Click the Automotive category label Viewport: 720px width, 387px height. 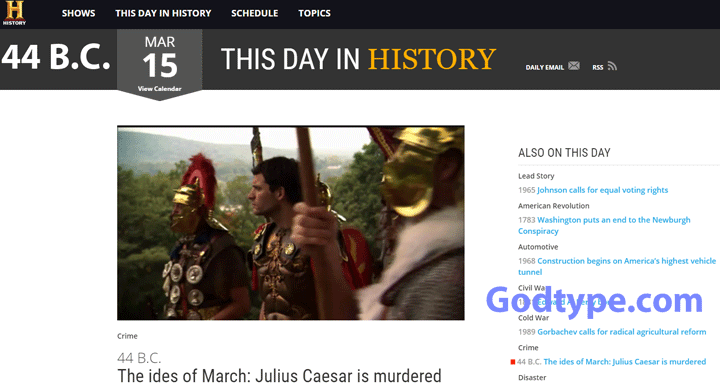coord(538,247)
